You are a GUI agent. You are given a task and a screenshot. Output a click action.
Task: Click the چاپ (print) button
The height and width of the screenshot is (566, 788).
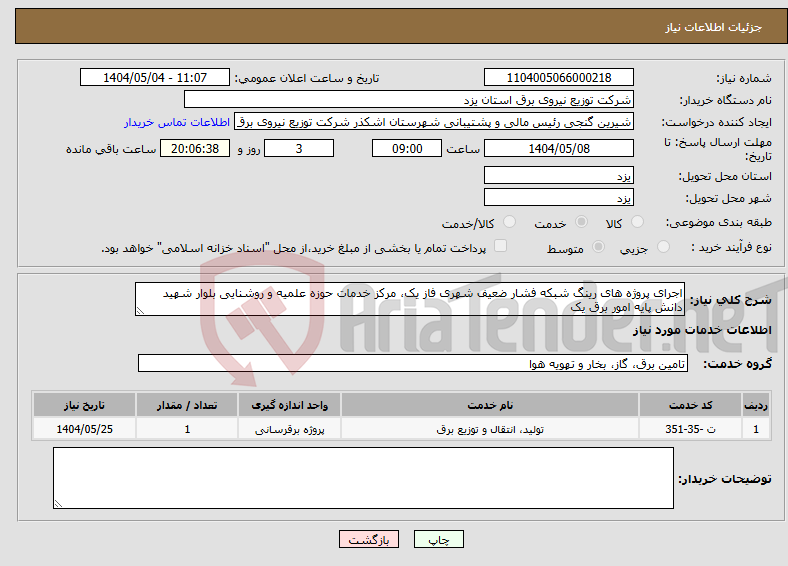438,539
